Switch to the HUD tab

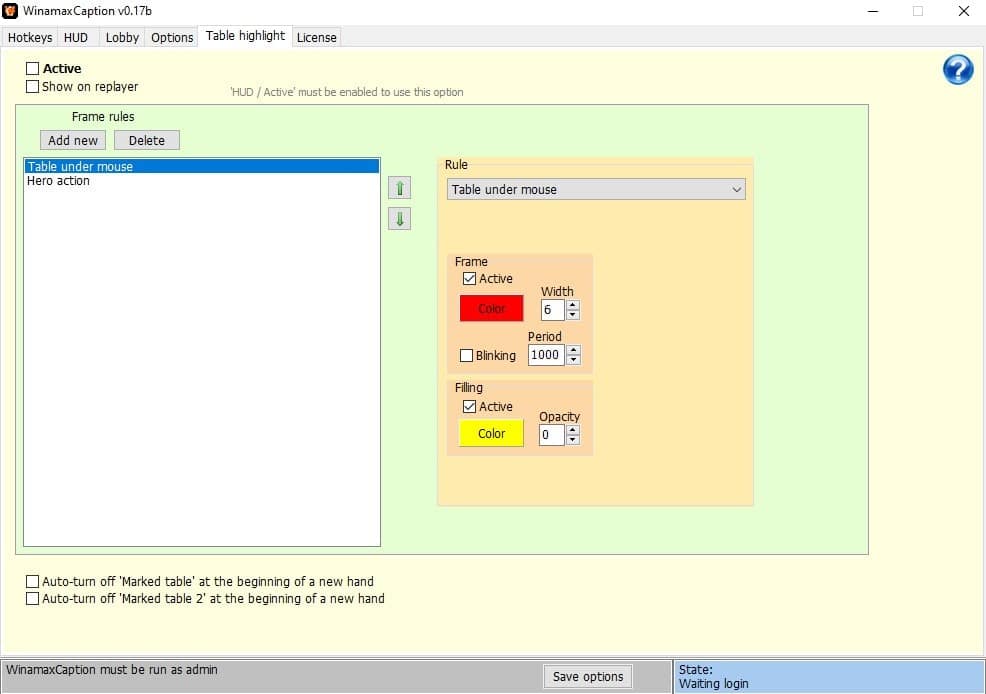pos(77,38)
